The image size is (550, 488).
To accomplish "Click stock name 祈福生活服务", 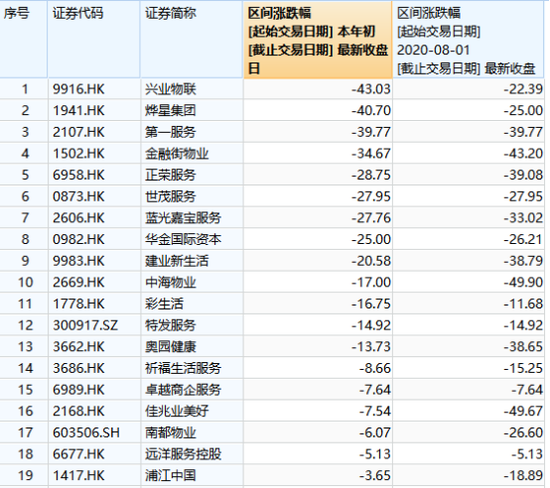I will (x=183, y=368).
